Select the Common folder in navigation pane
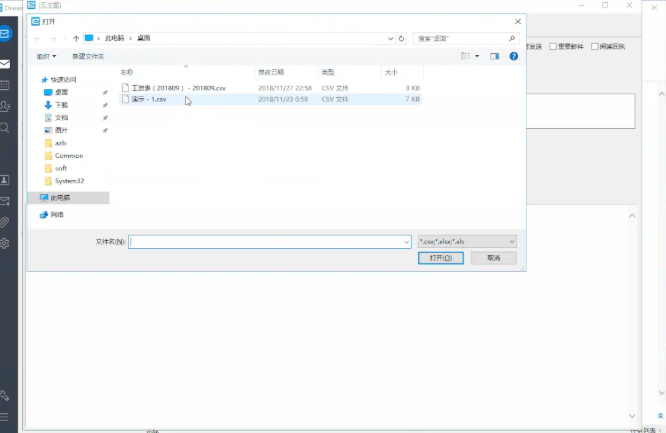The image size is (666, 433). 69,156
